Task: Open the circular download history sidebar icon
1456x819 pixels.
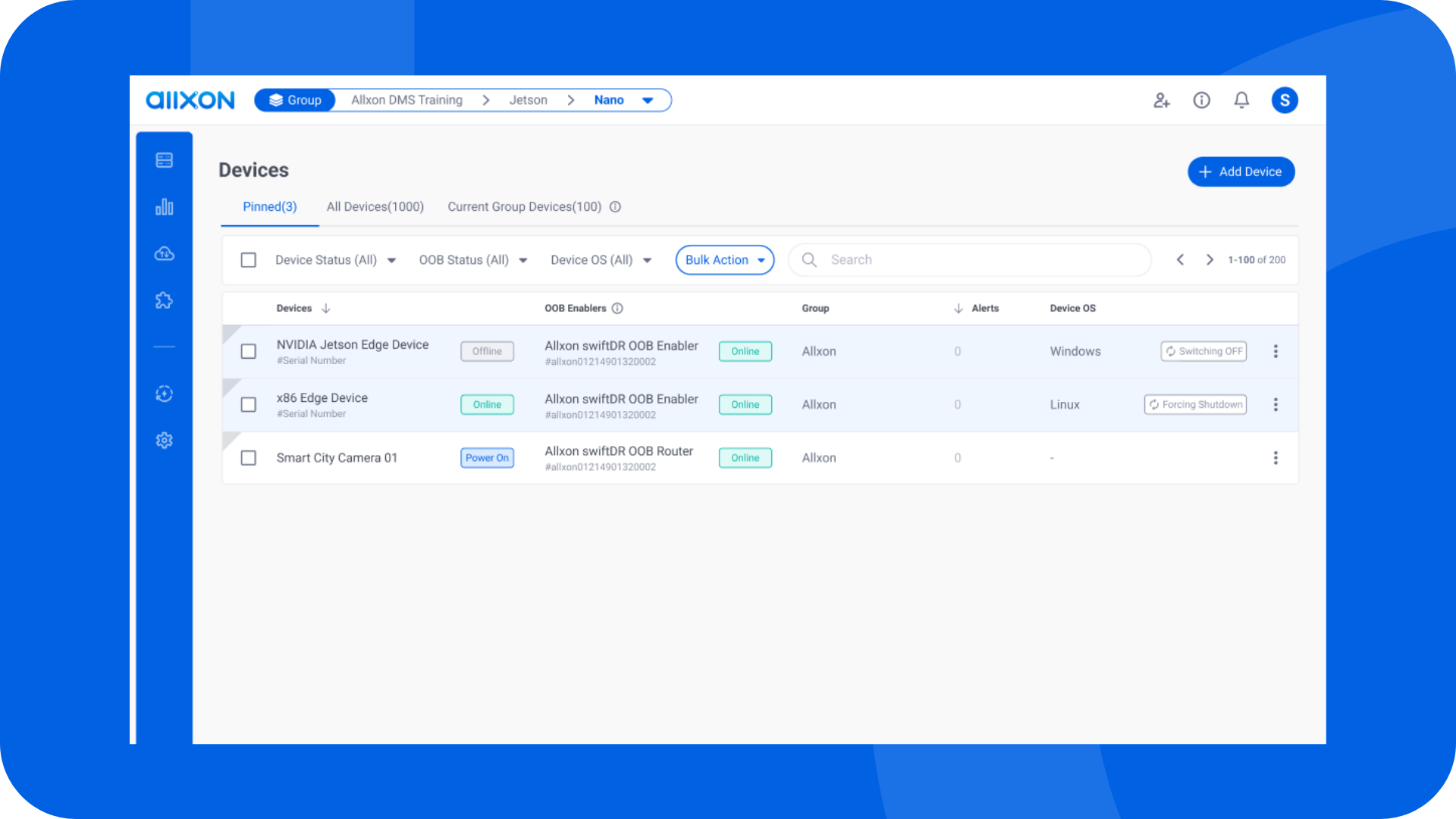Action: (x=165, y=394)
